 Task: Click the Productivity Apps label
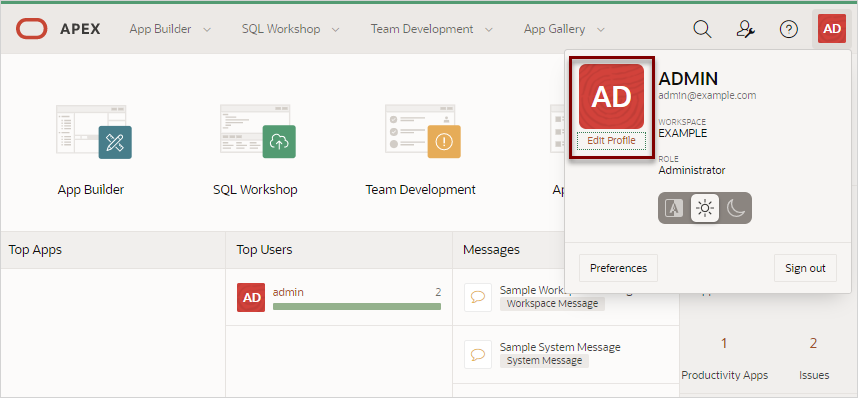(724, 376)
